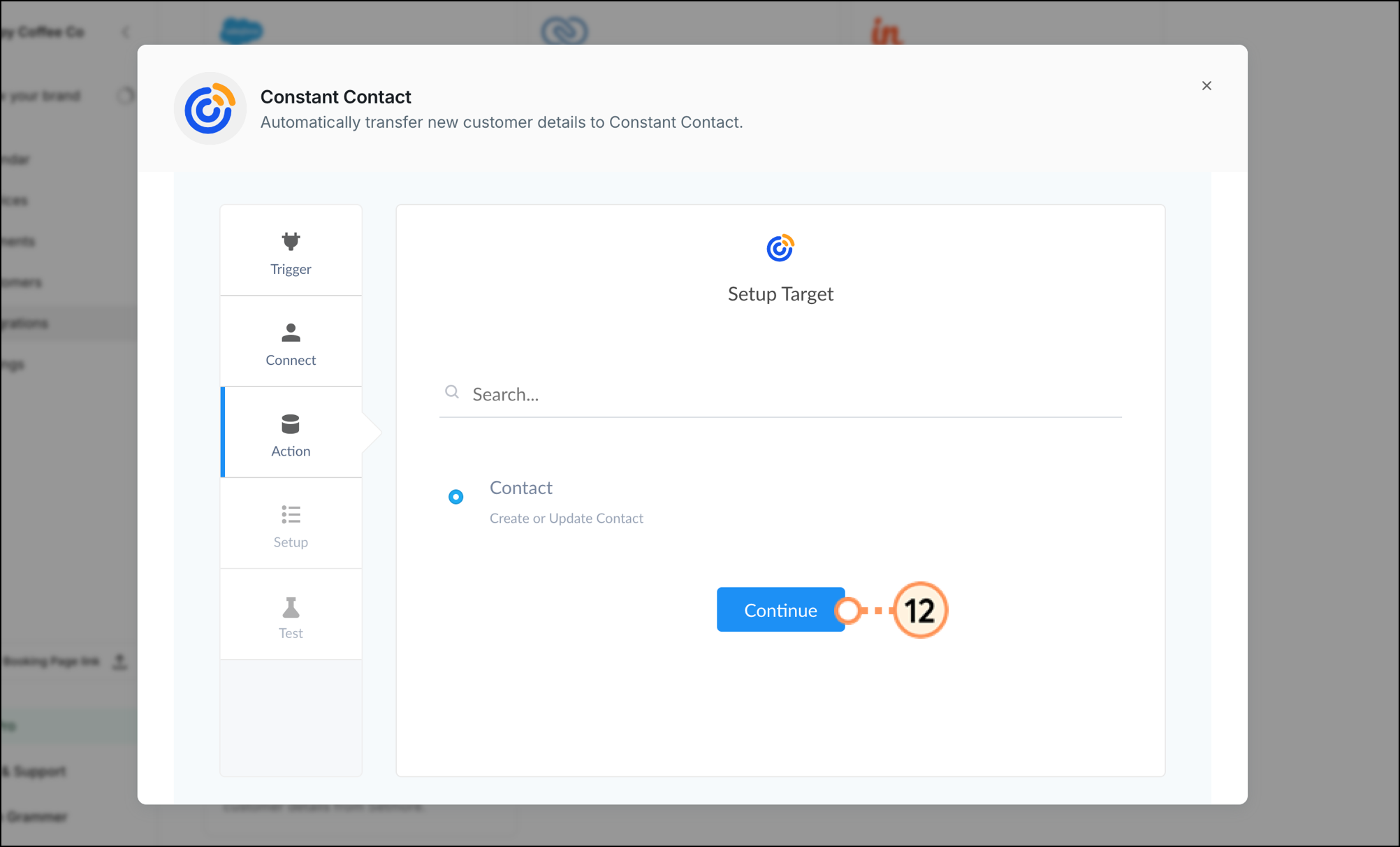Screen dimensions: 1400x847
Task: Click the Salesforce cloud icon in background page
Action: (242, 31)
